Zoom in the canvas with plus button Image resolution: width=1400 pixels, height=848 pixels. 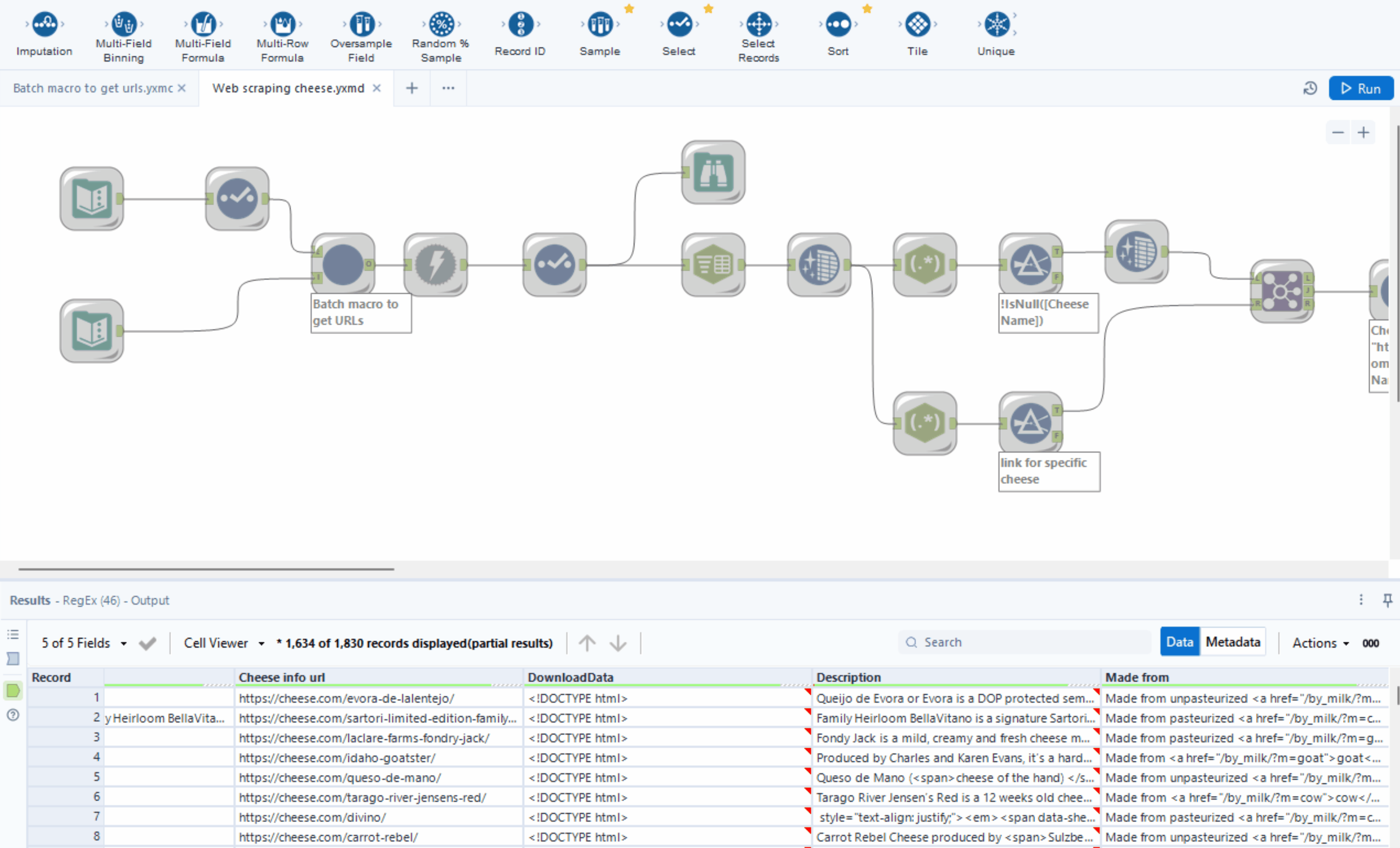pos(1363,133)
